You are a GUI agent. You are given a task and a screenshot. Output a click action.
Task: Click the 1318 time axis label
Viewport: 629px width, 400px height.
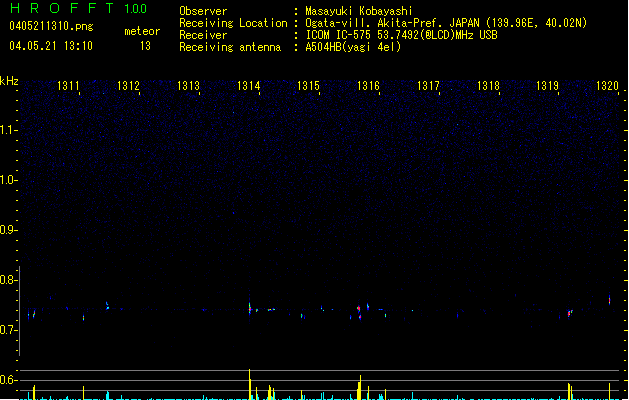pos(488,85)
